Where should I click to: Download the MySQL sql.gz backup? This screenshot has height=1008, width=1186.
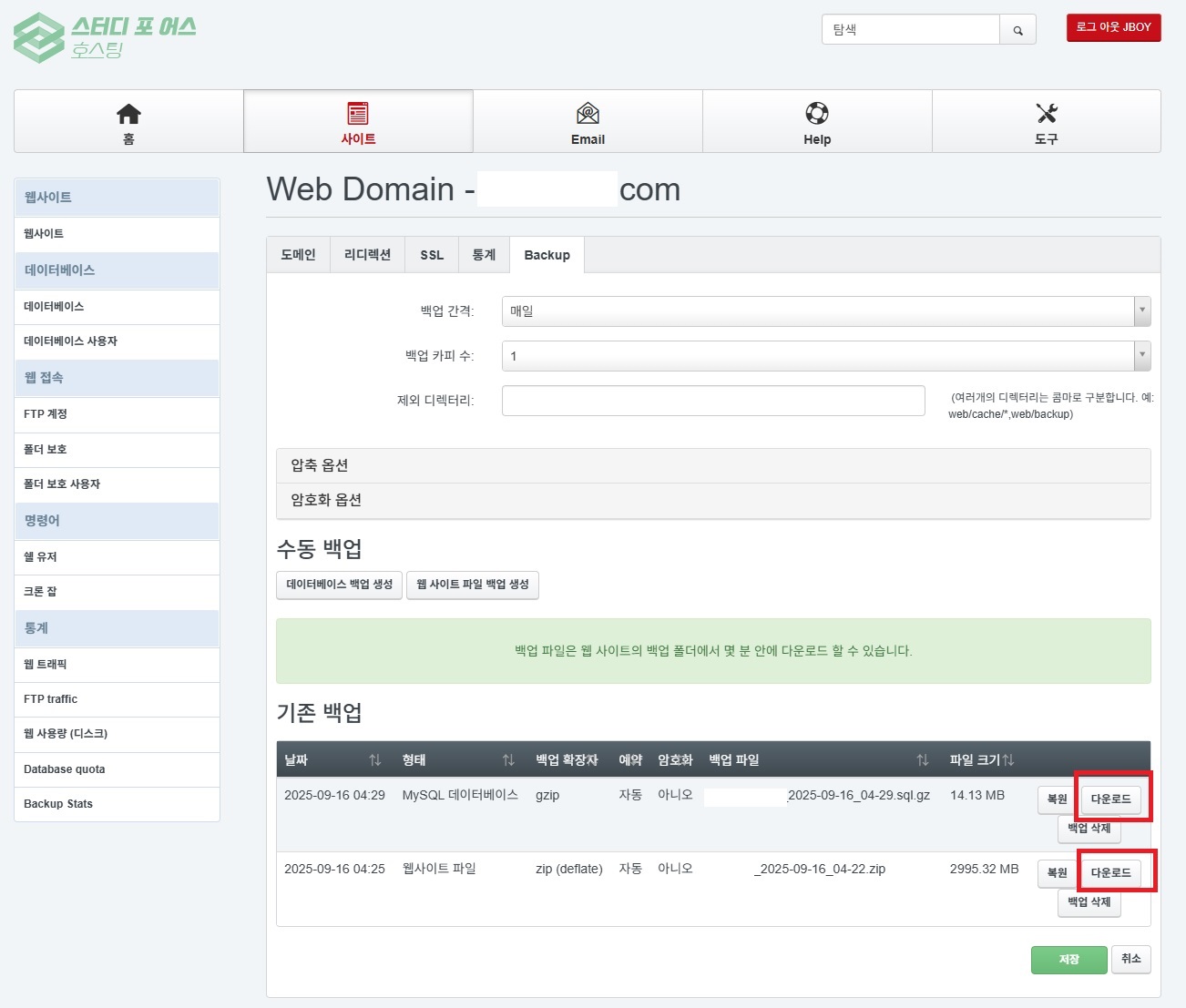(x=1110, y=799)
